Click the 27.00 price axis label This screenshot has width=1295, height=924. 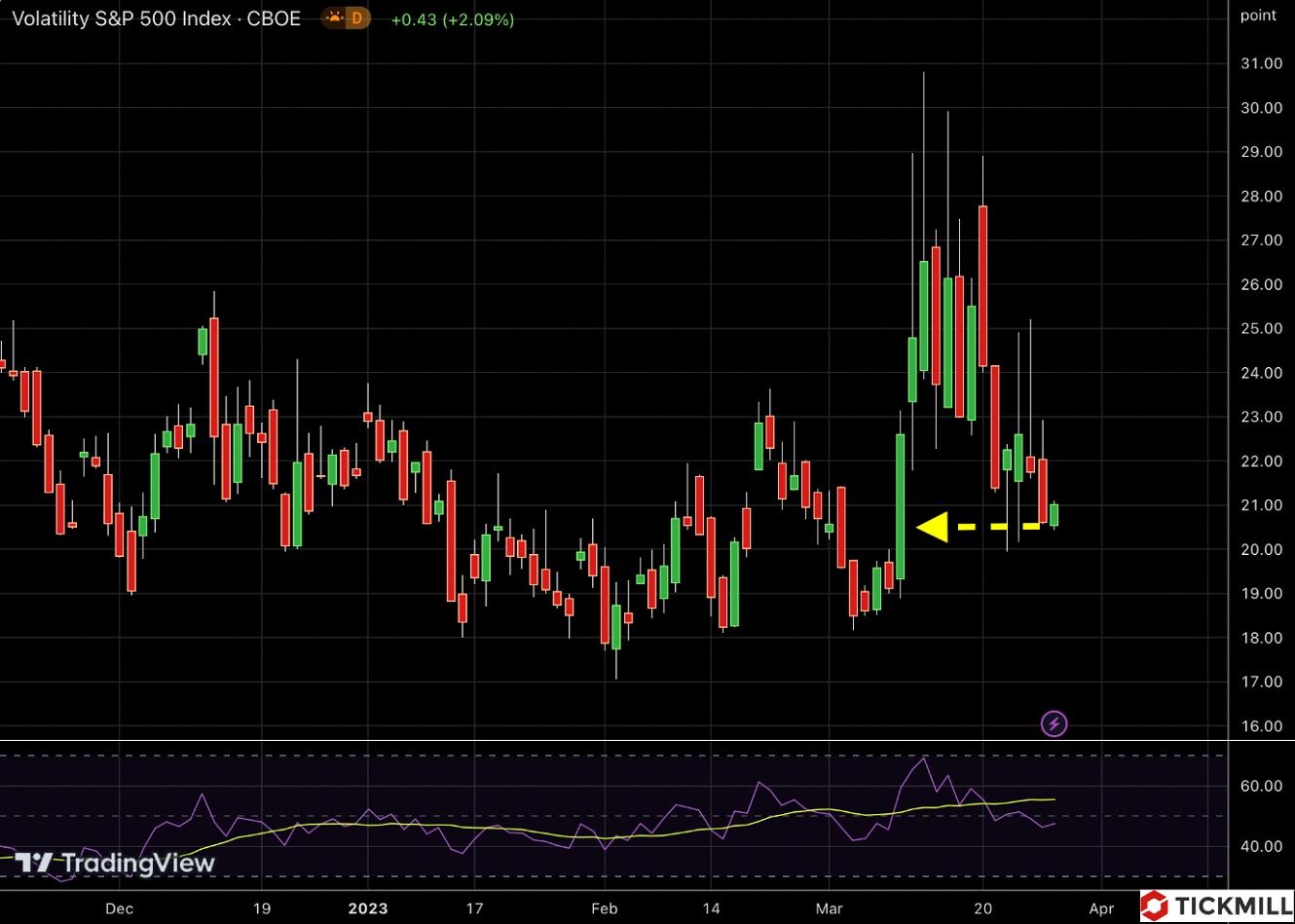1261,240
